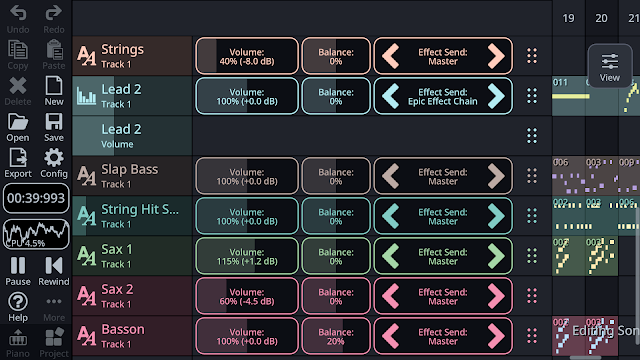Select Lead 2 pattern 011 clip
Screen dimensions: 640x360
[569, 96]
